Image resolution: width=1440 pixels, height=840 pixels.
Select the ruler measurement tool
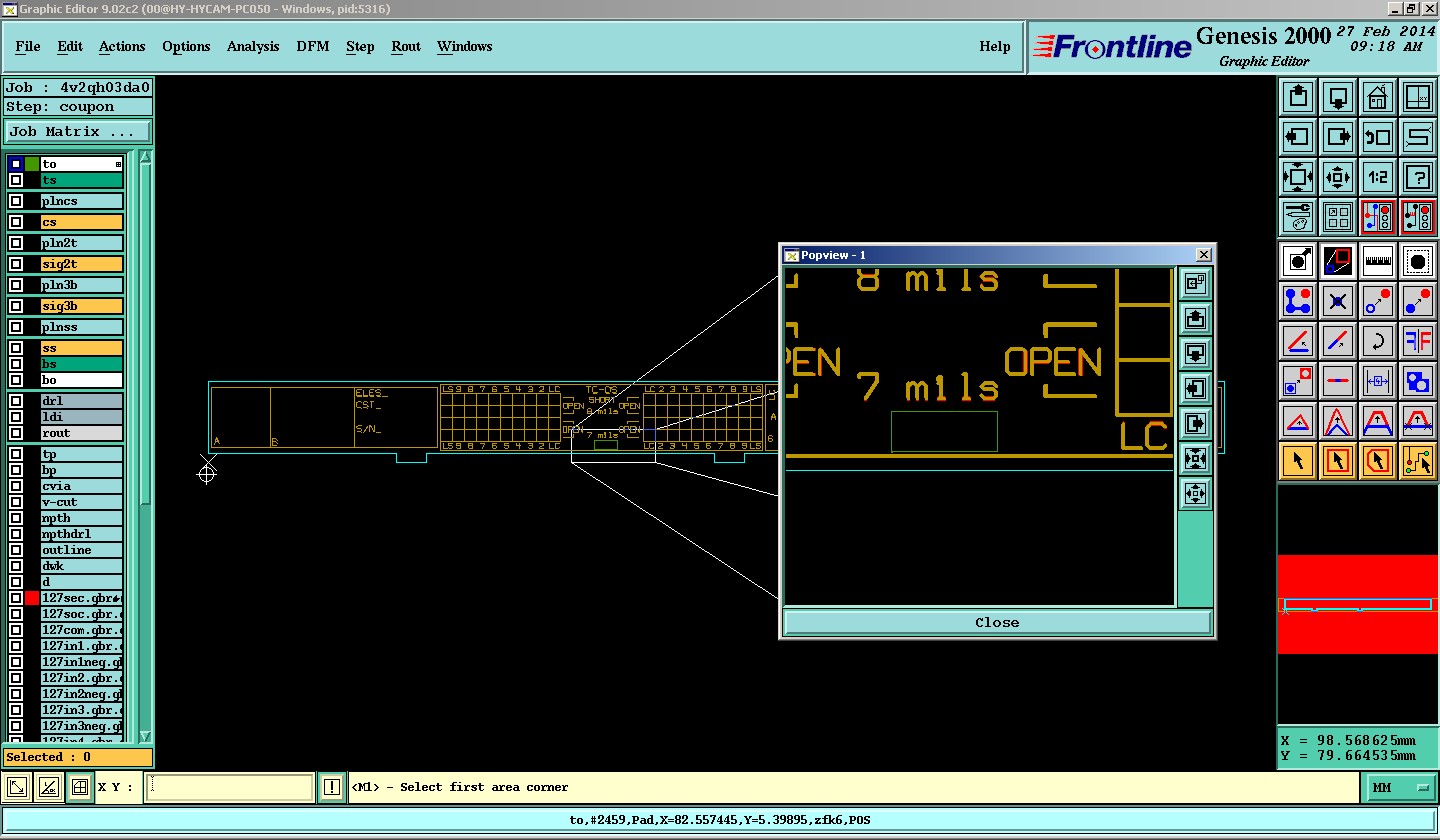[1377, 261]
